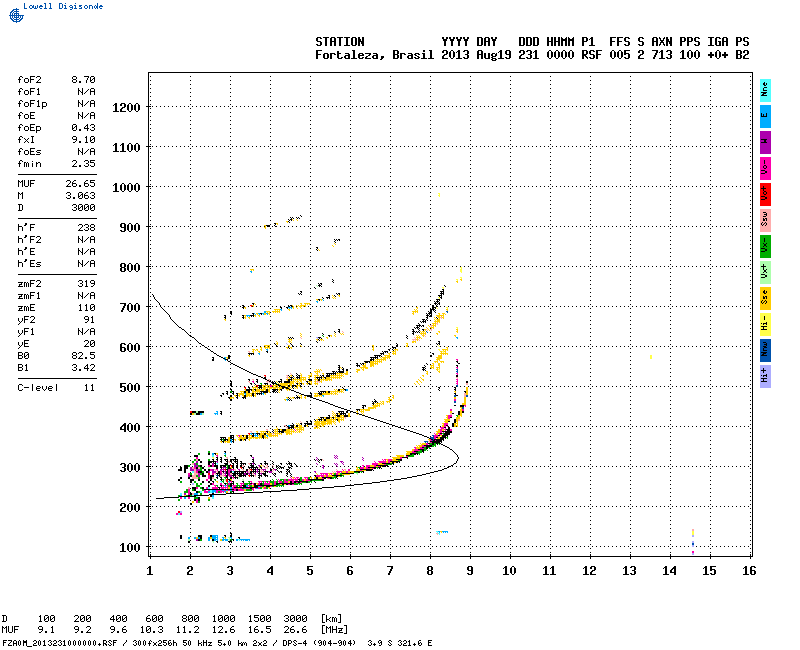Click the M value 3.063
Screen dimensions: 800x650
click(x=80, y=195)
